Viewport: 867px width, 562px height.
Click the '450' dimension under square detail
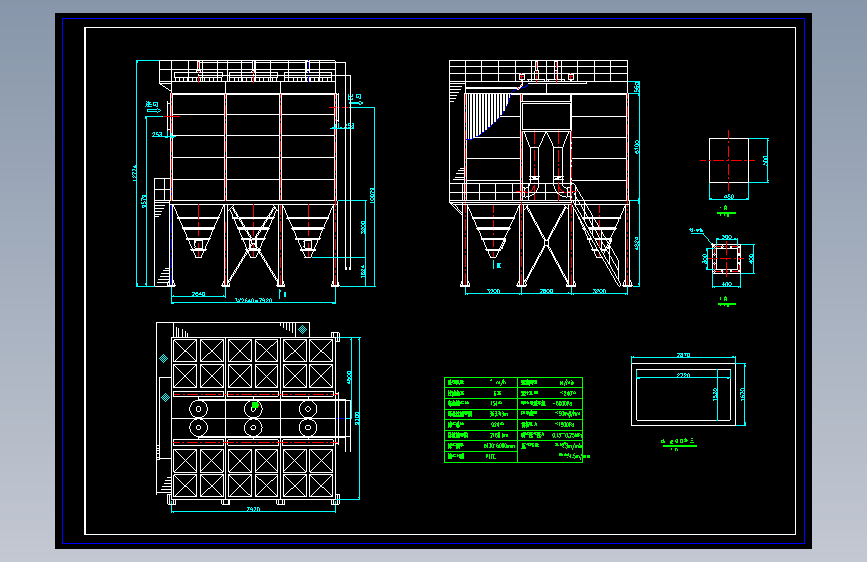tap(729, 196)
